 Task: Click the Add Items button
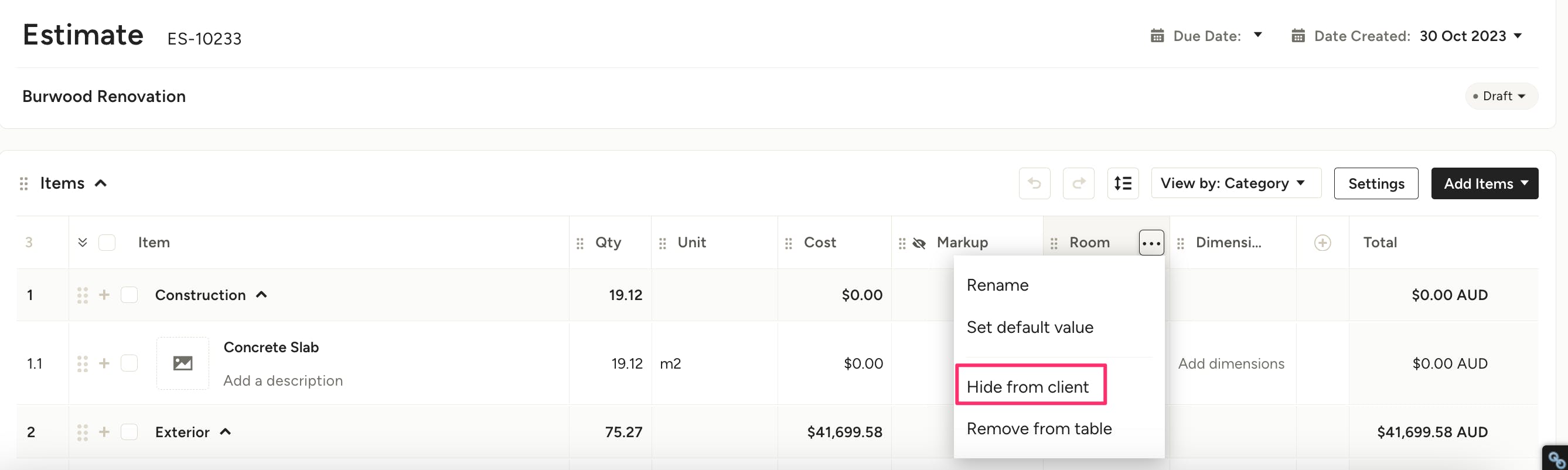pyautogui.click(x=1484, y=183)
